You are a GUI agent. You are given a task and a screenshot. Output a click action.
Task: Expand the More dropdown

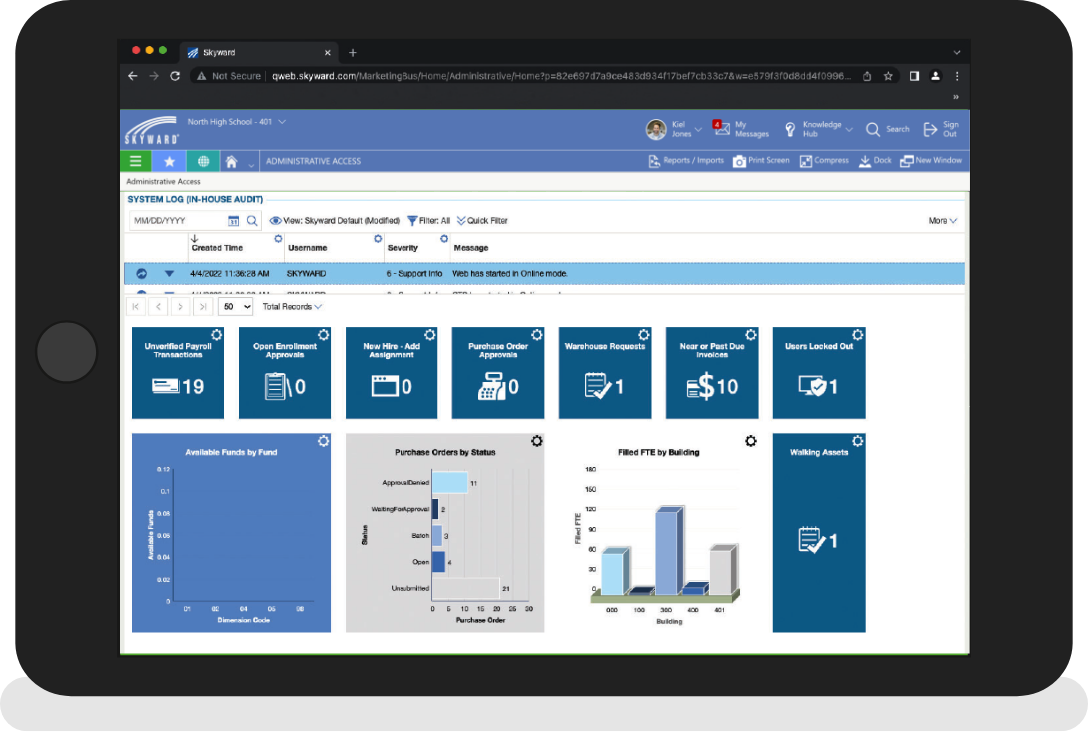(942, 221)
